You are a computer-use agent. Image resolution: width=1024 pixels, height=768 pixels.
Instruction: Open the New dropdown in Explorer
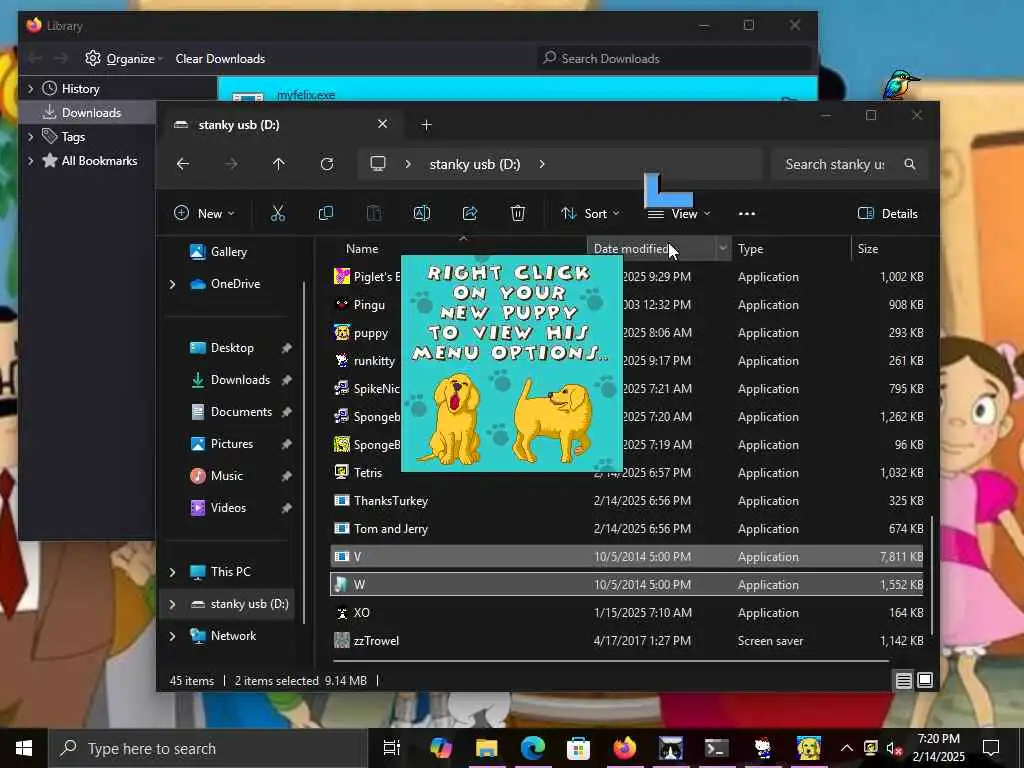[x=204, y=214]
